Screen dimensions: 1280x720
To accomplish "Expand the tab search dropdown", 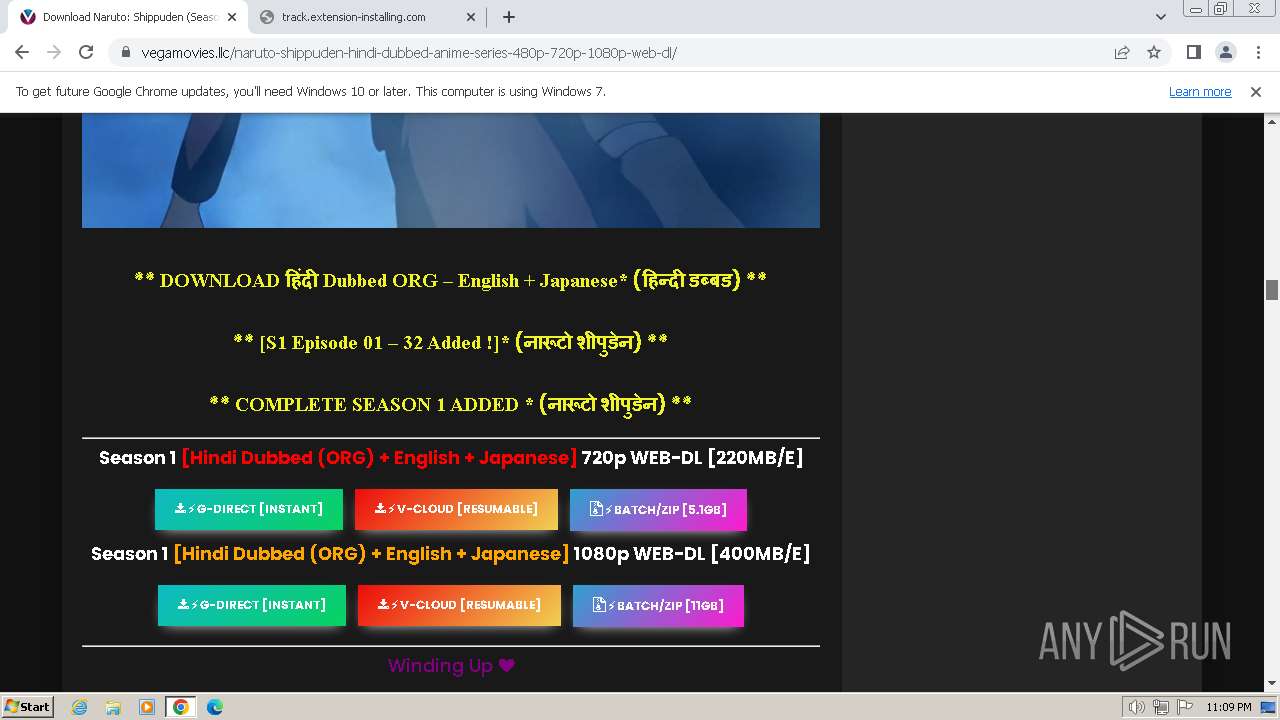I will click(1160, 17).
